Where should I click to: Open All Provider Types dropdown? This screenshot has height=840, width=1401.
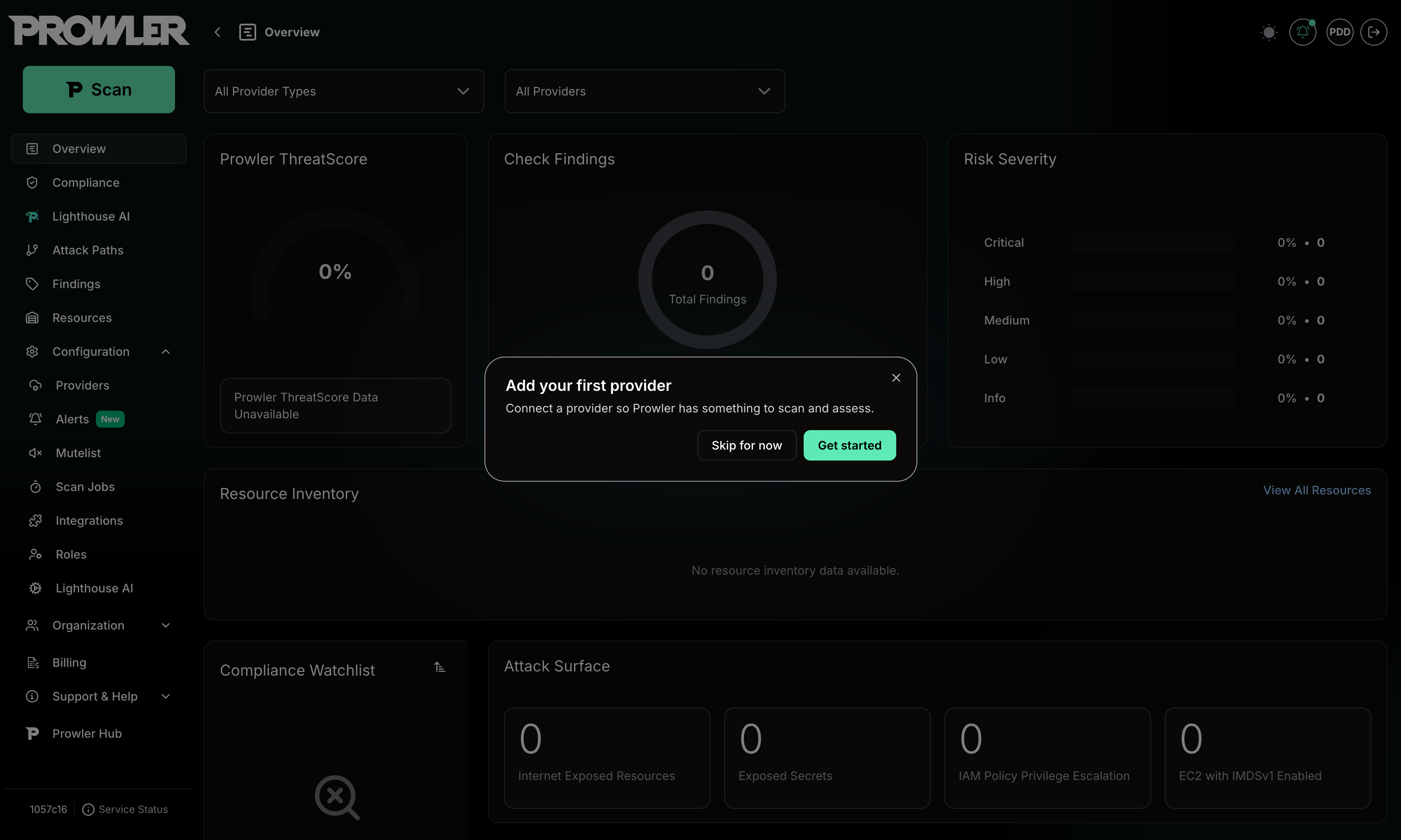(344, 91)
